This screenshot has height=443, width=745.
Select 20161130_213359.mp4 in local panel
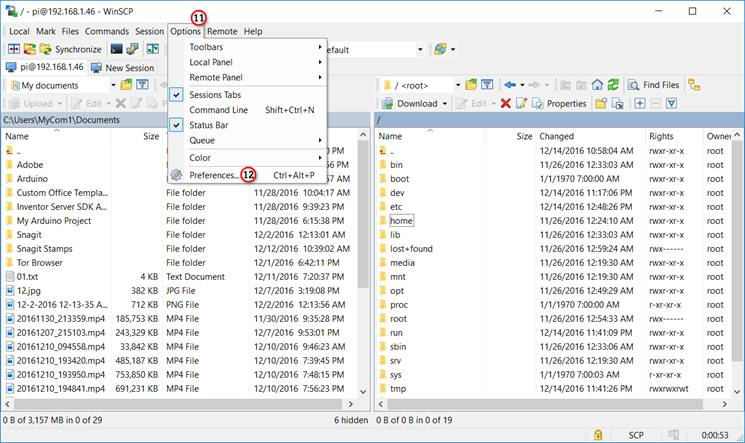point(61,318)
